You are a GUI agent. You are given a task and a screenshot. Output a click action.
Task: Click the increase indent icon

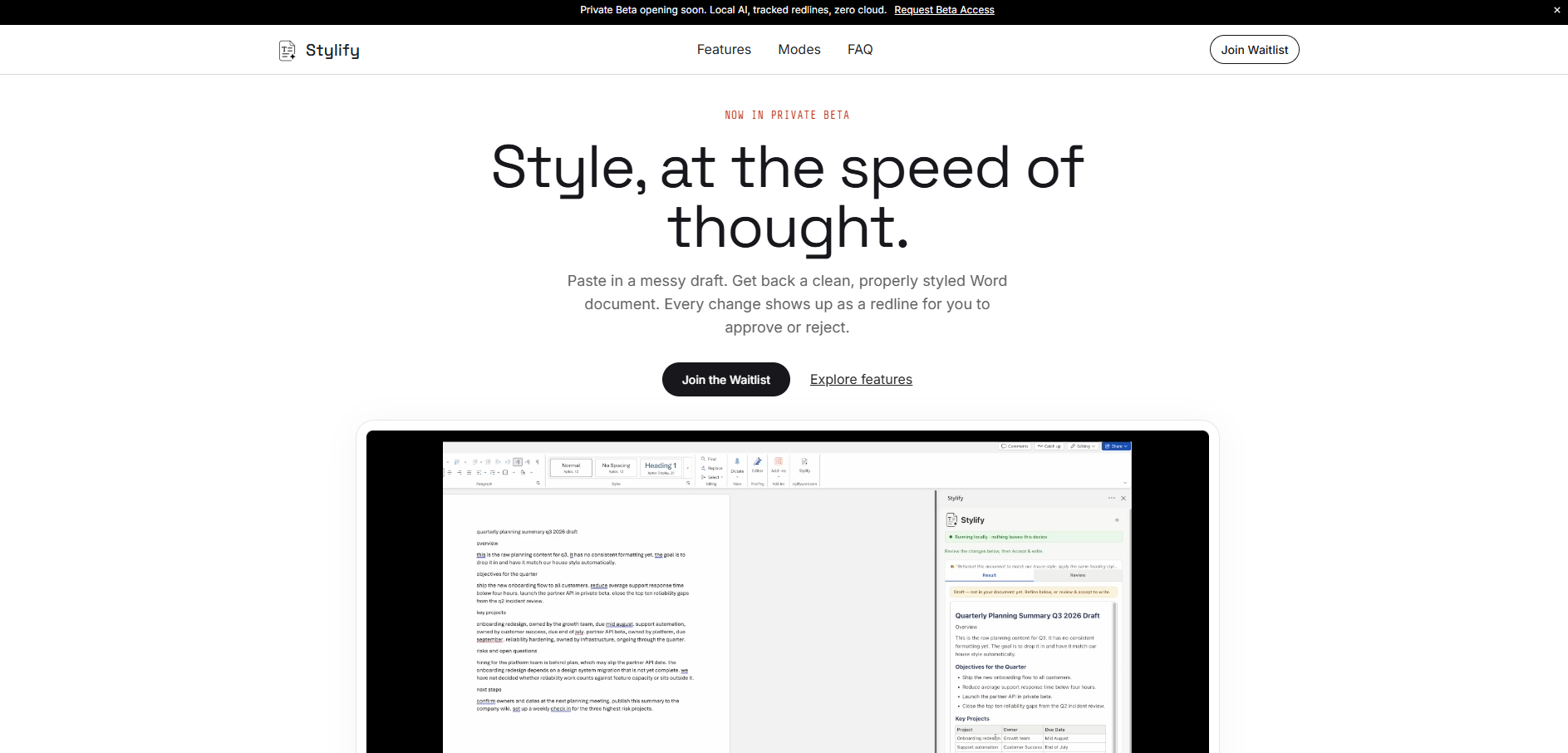(508, 462)
